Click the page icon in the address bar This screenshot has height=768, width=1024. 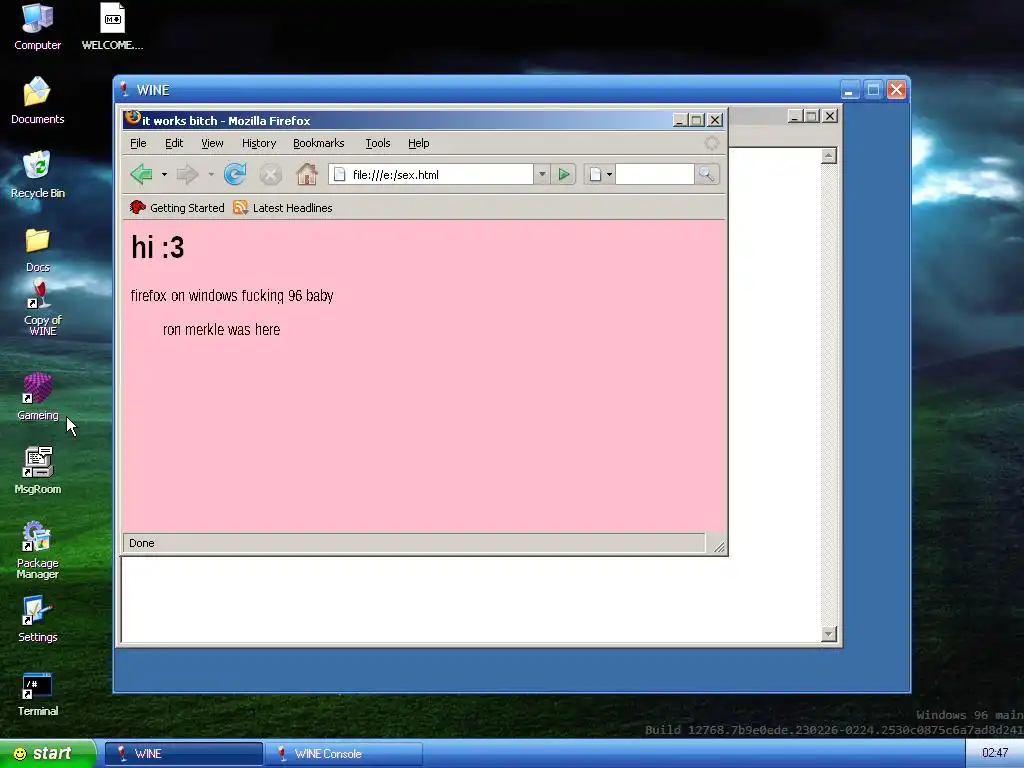340,174
